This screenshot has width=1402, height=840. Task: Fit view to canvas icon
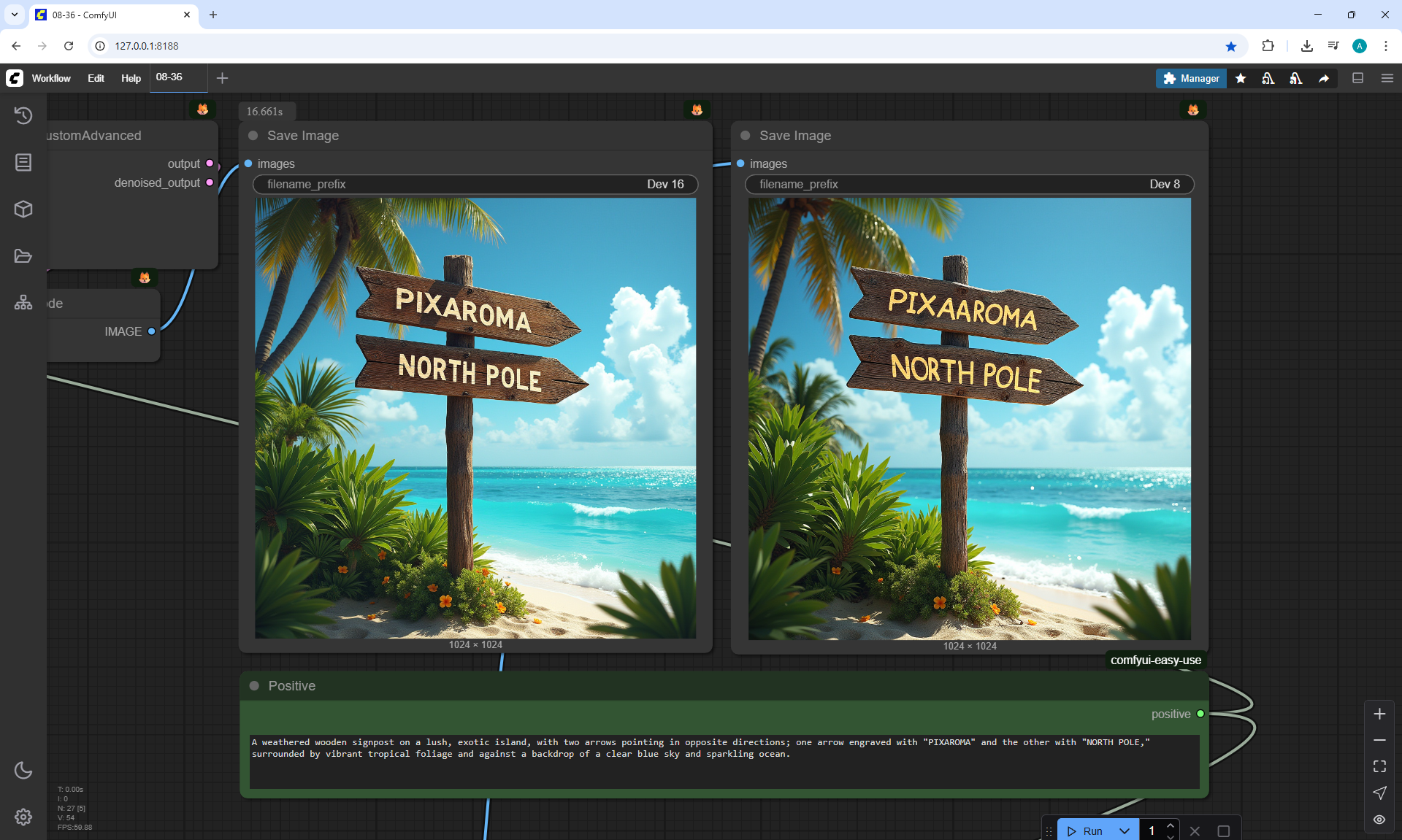click(x=1379, y=766)
